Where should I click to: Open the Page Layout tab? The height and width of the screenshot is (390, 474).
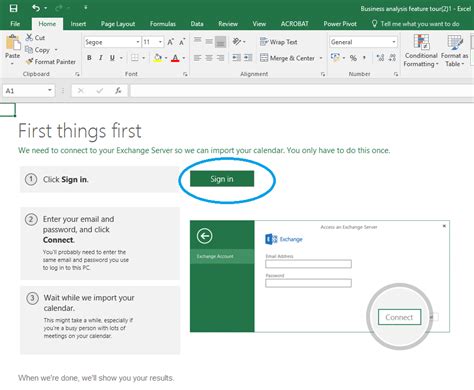(118, 24)
